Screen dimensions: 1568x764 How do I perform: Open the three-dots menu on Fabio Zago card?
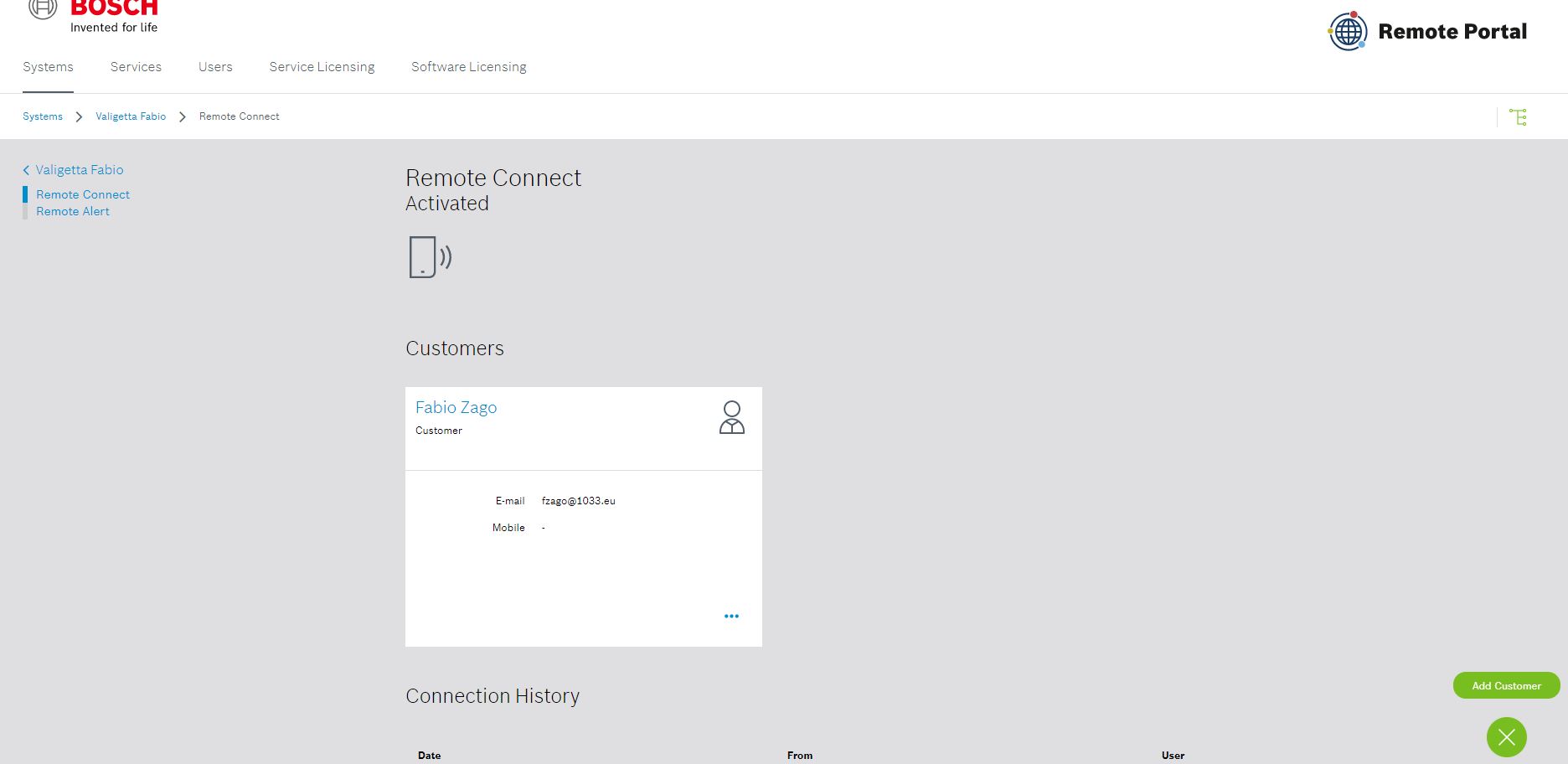pyautogui.click(x=731, y=617)
